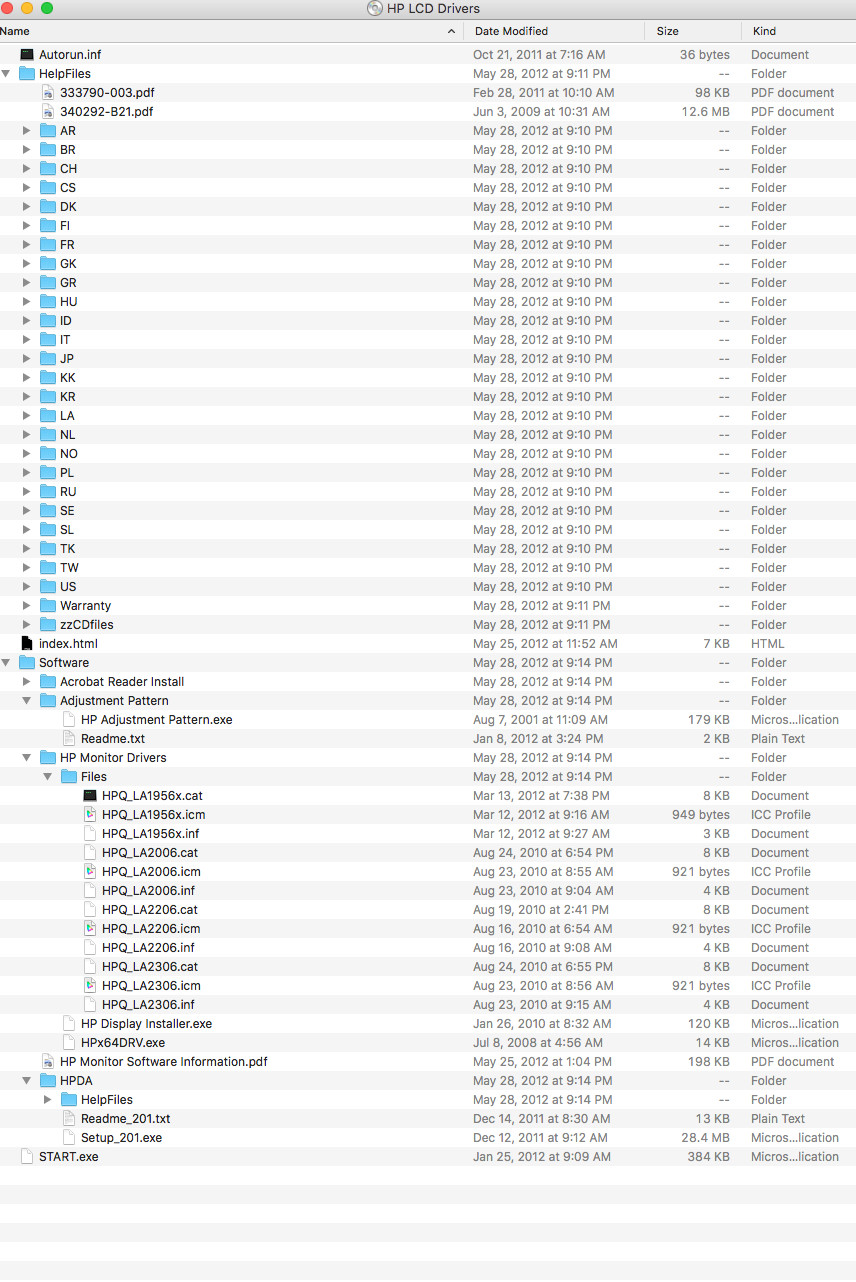The width and height of the screenshot is (856, 1282).
Task: Select the Readme_201.txt text file icon
Action: tap(69, 1118)
